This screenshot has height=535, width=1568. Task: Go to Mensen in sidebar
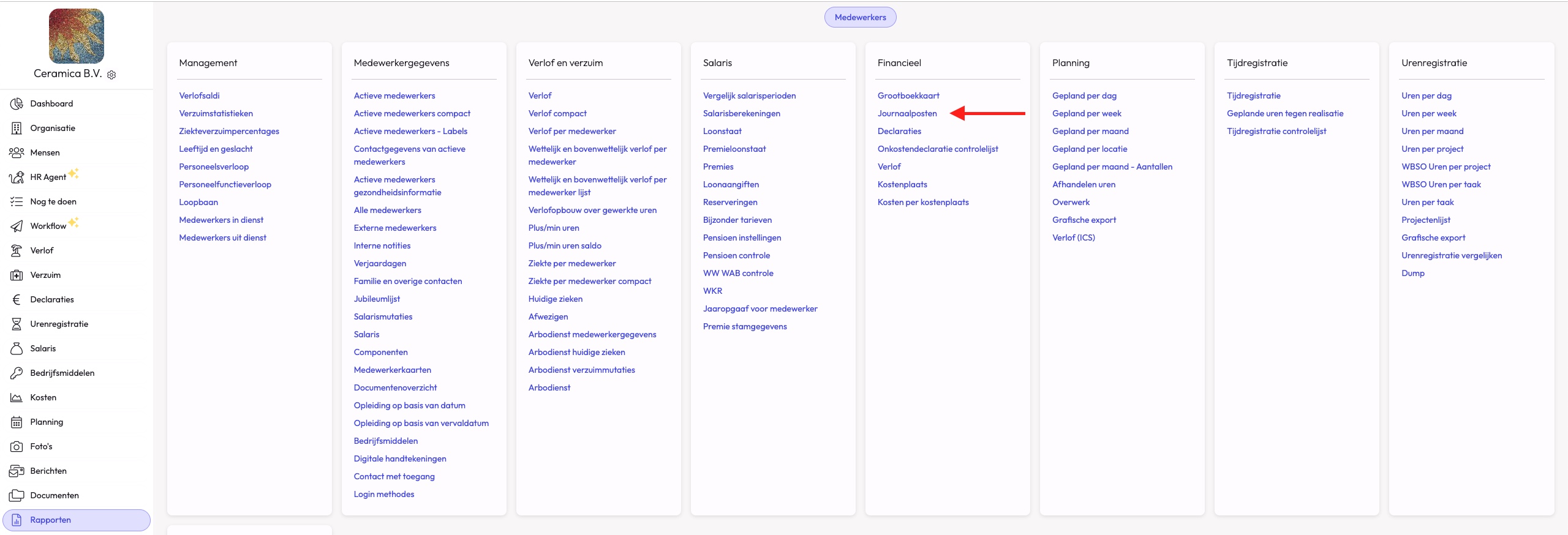click(x=45, y=152)
